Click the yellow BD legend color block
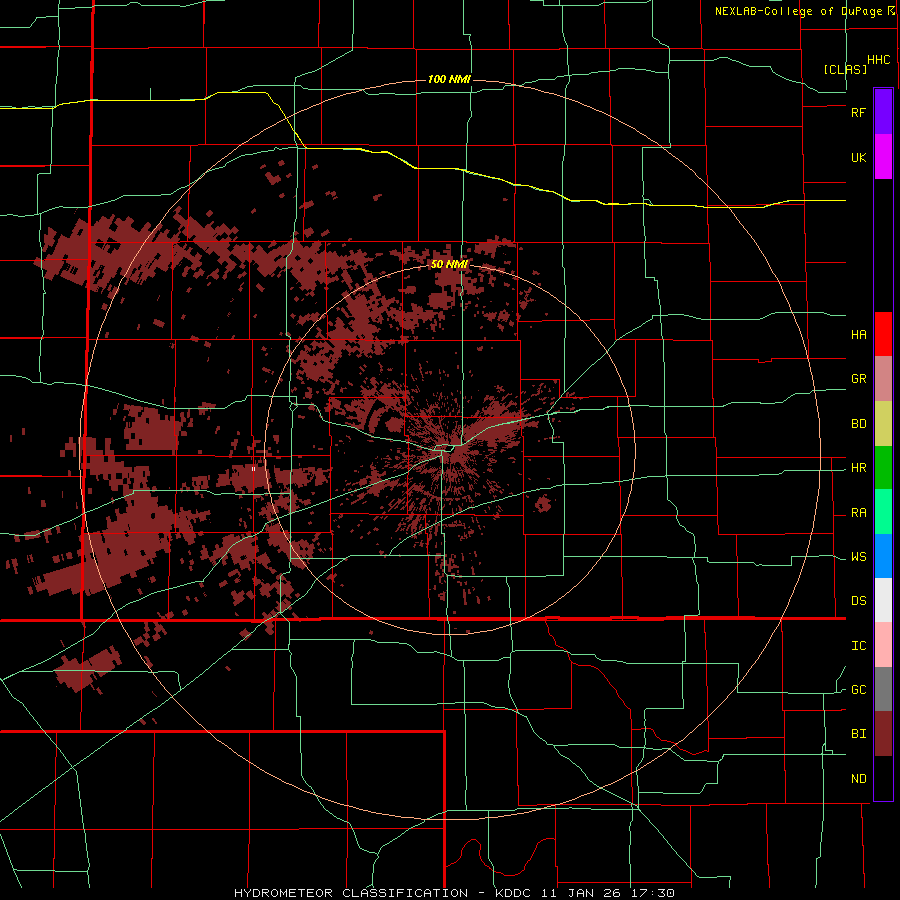 point(883,424)
